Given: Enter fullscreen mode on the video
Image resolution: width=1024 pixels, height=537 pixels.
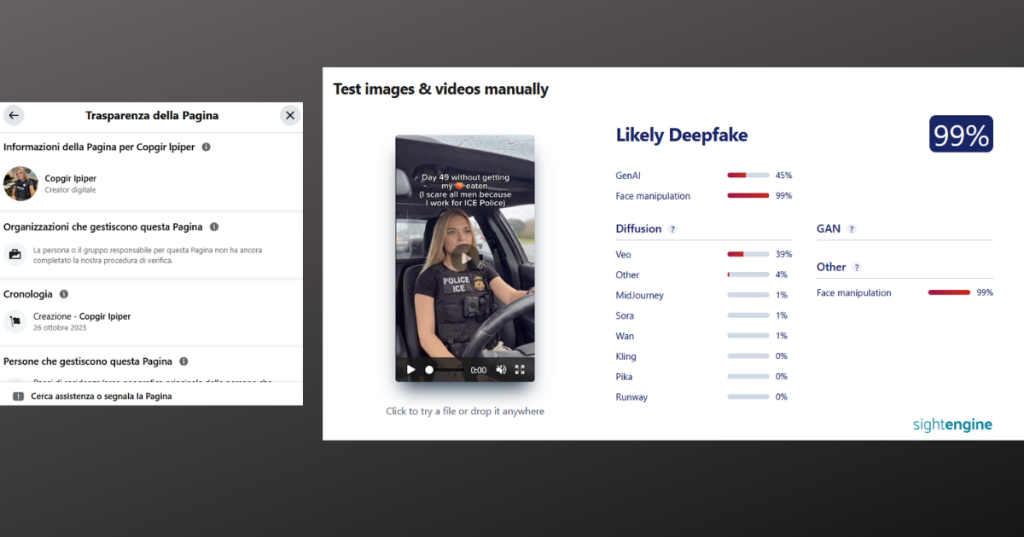Looking at the screenshot, I should tap(520, 370).
